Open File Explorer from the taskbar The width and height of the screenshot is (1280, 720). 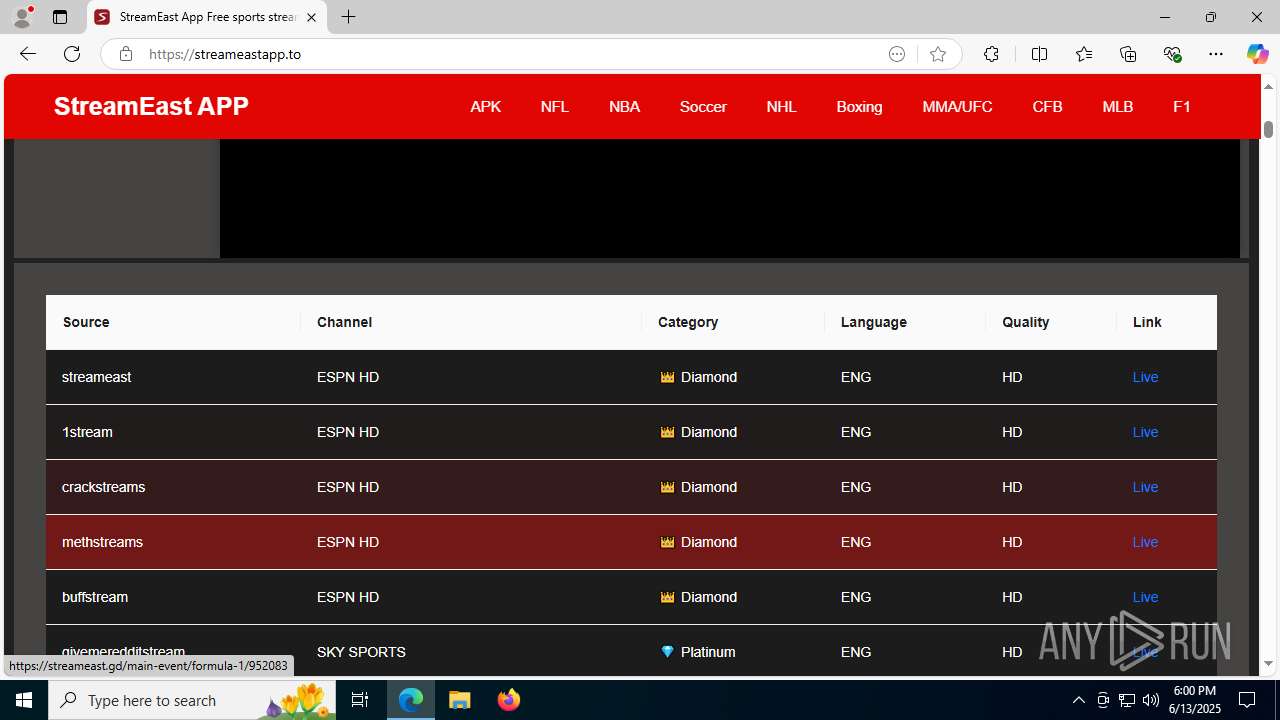pyautogui.click(x=460, y=700)
